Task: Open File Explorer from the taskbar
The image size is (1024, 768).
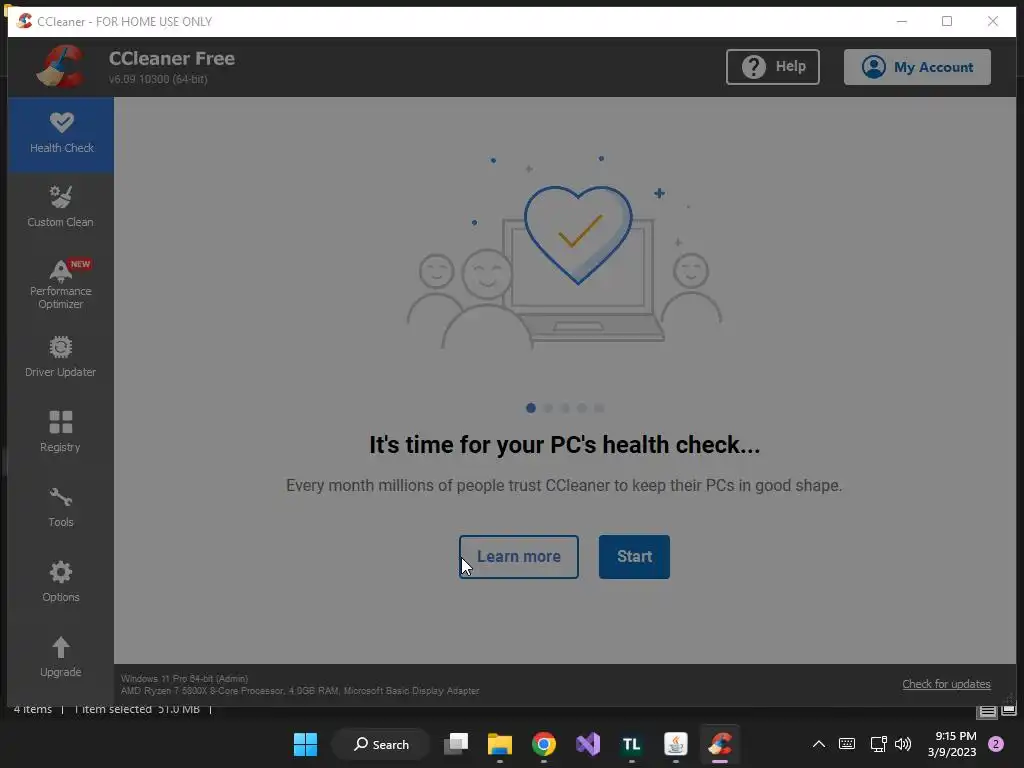Action: point(500,744)
